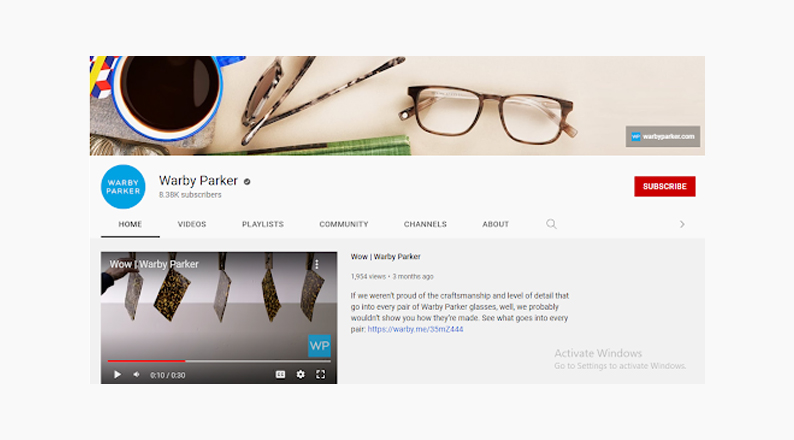This screenshot has height=440, width=794.
Task: Toggle closed captions on the video
Action: point(280,375)
